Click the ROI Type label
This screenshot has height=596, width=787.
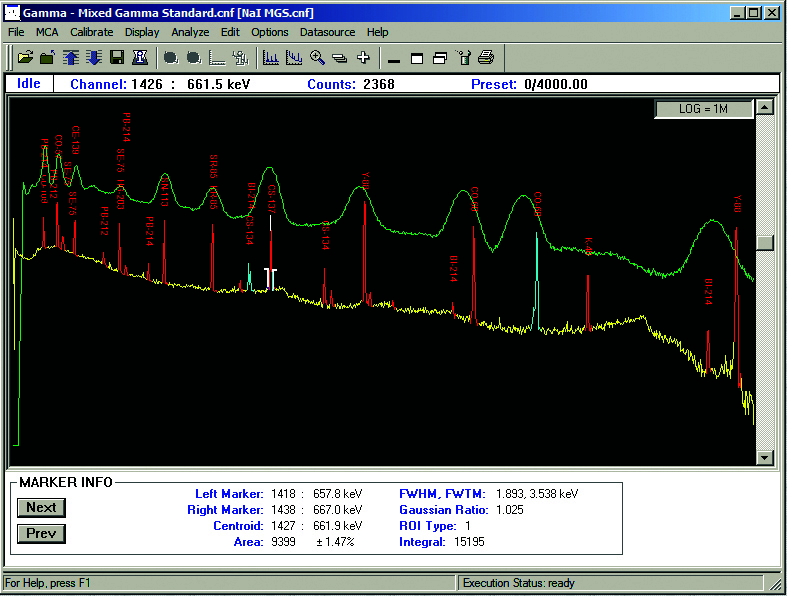pyautogui.click(x=428, y=526)
